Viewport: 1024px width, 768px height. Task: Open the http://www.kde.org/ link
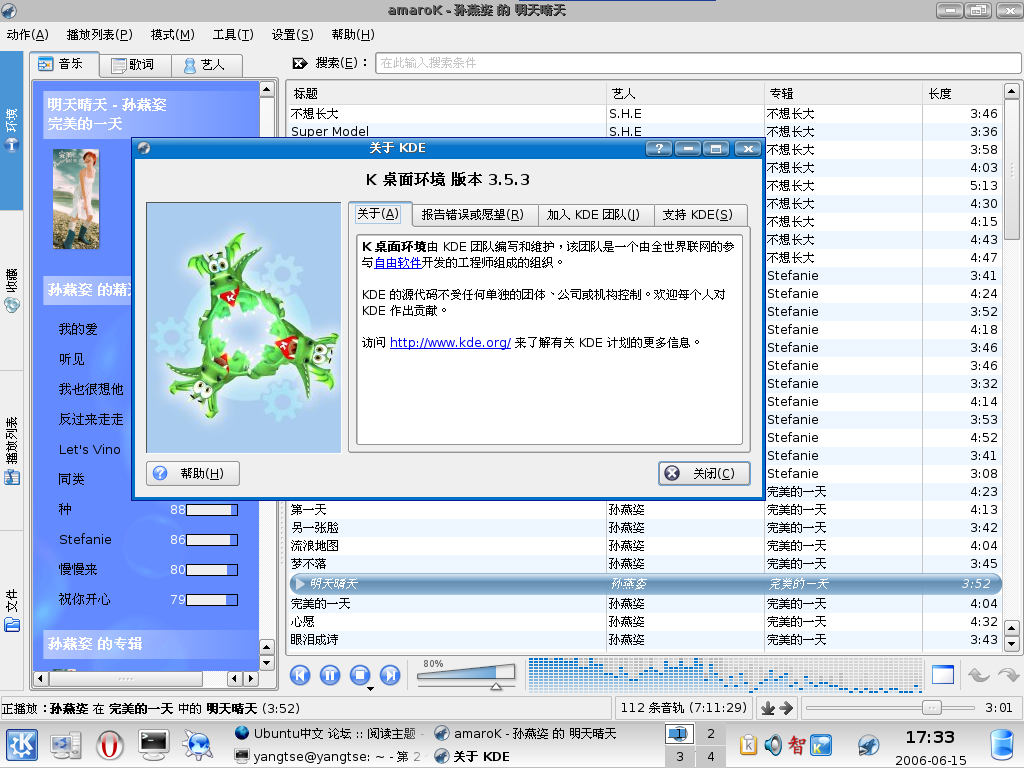(451, 343)
